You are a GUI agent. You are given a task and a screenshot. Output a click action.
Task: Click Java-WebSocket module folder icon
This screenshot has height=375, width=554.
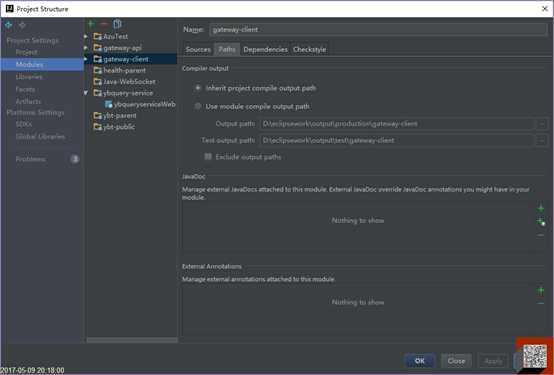pos(98,82)
